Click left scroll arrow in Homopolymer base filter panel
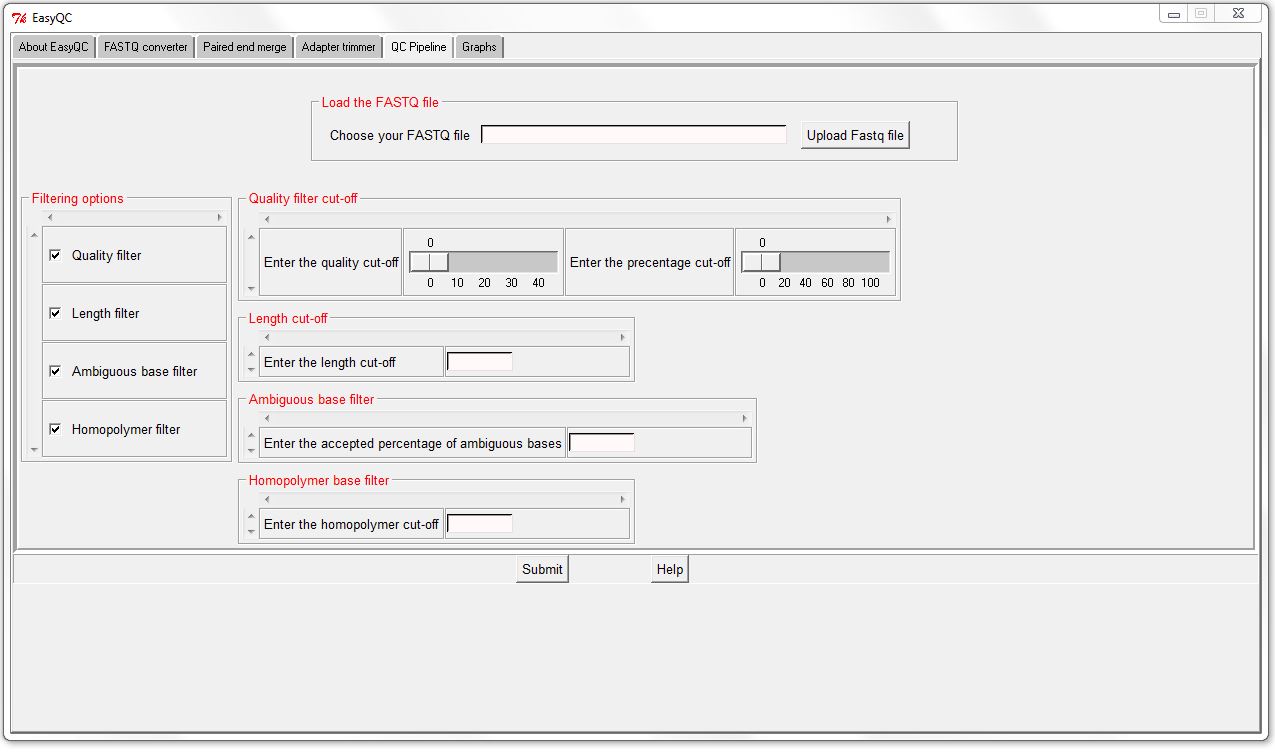Viewport: 1275px width, 753px height. click(x=266, y=500)
